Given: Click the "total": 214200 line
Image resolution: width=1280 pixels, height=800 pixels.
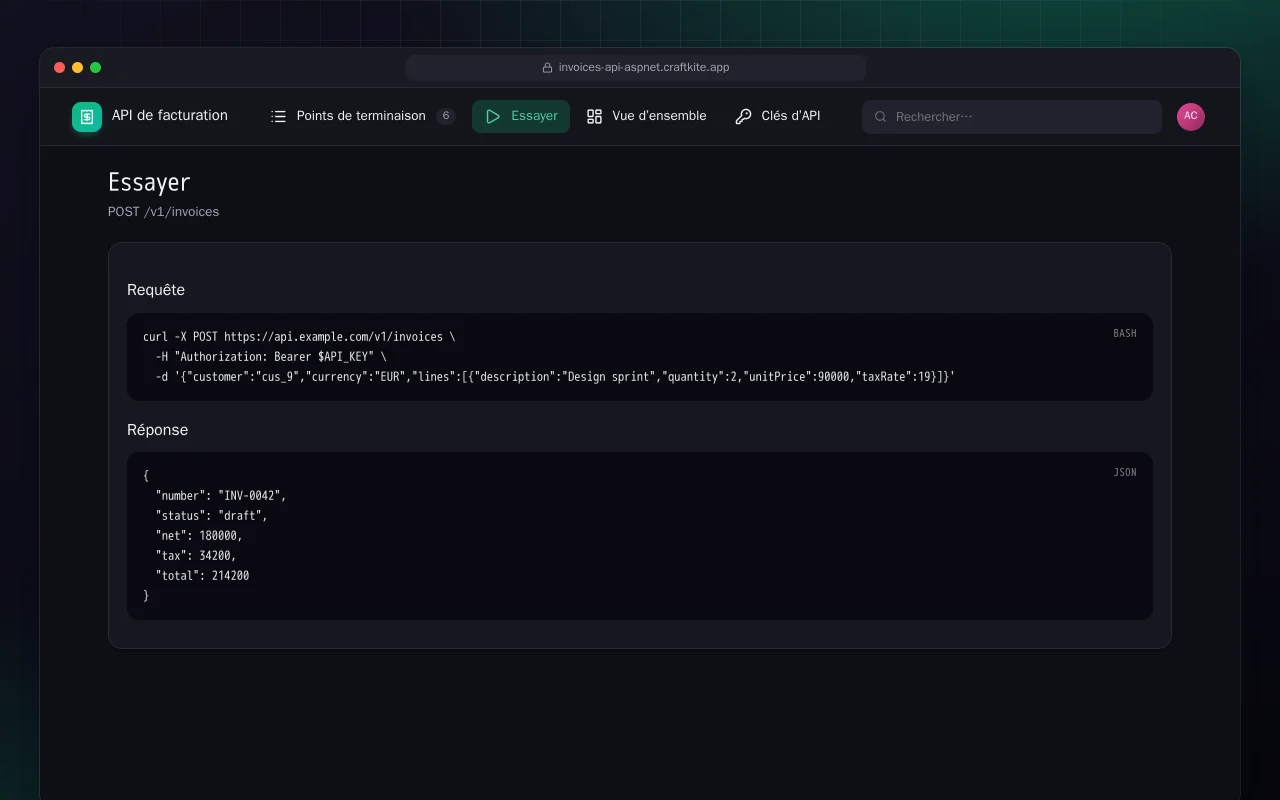Looking at the screenshot, I should click(202, 576).
